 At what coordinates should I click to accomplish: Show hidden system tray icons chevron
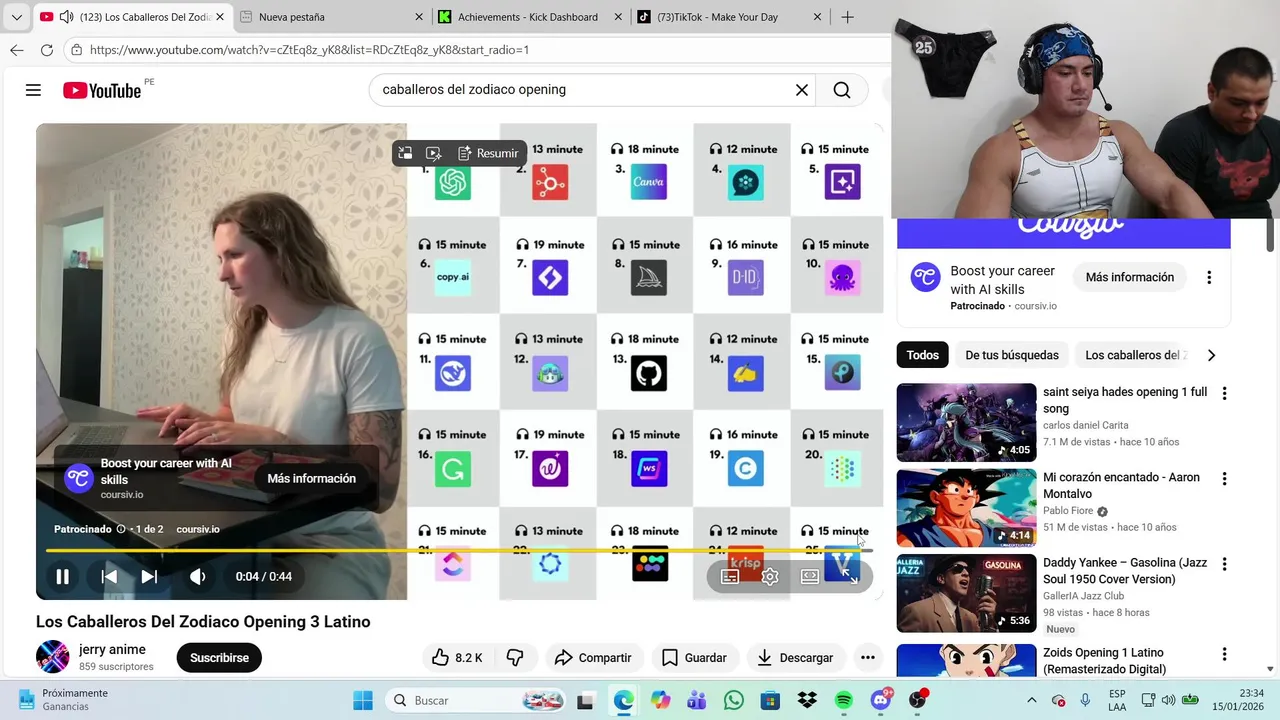coord(1032,700)
